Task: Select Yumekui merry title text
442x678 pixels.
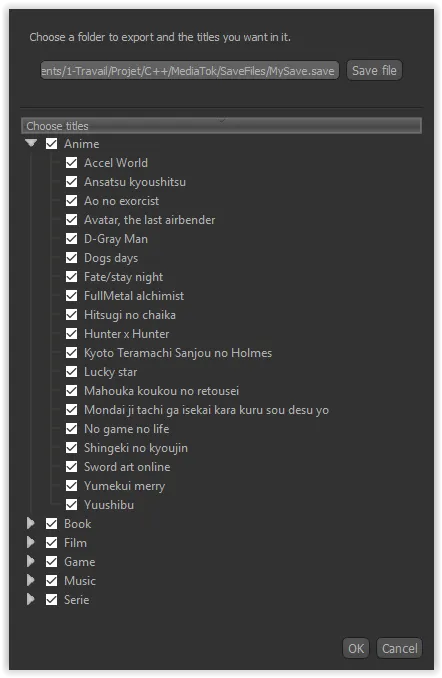Action: (125, 486)
